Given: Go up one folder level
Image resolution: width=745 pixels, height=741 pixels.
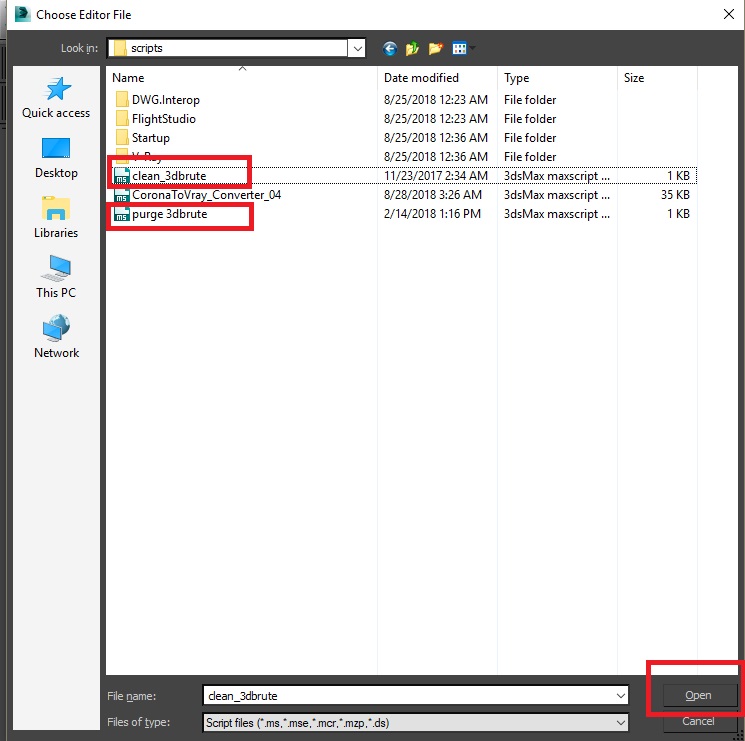Looking at the screenshot, I should [413, 48].
